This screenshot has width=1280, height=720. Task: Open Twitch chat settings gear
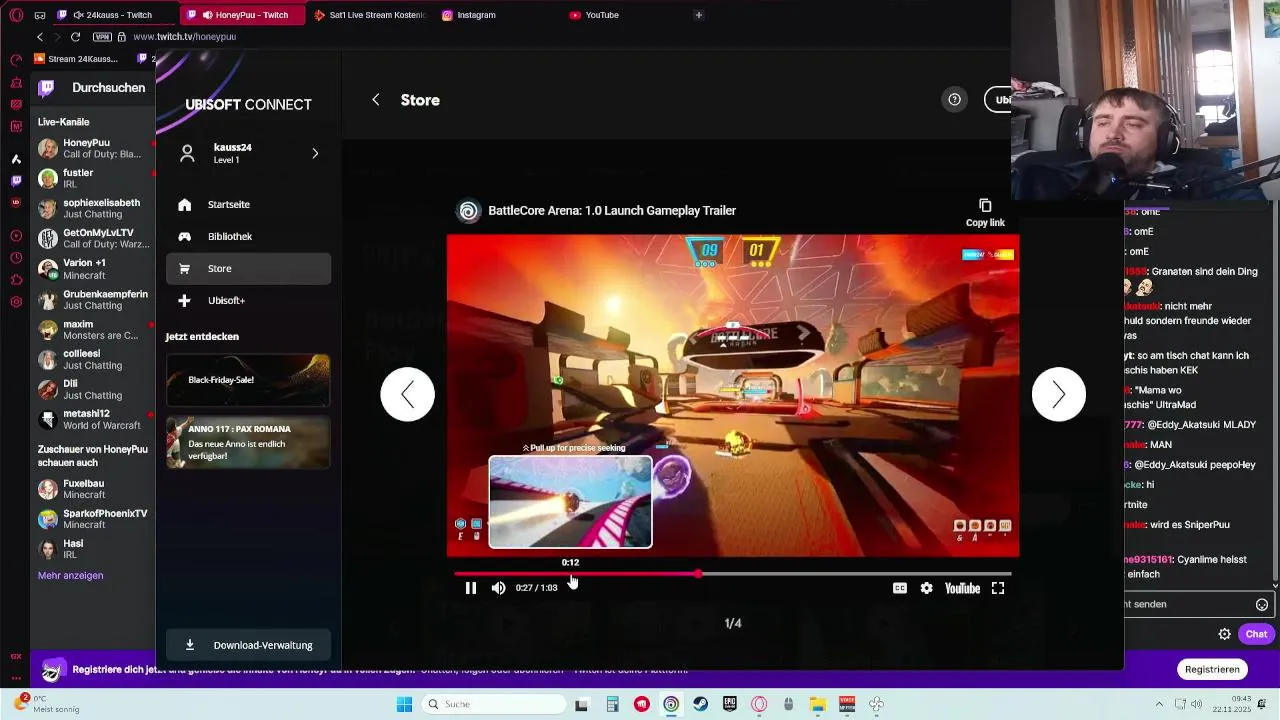pyautogui.click(x=1224, y=634)
